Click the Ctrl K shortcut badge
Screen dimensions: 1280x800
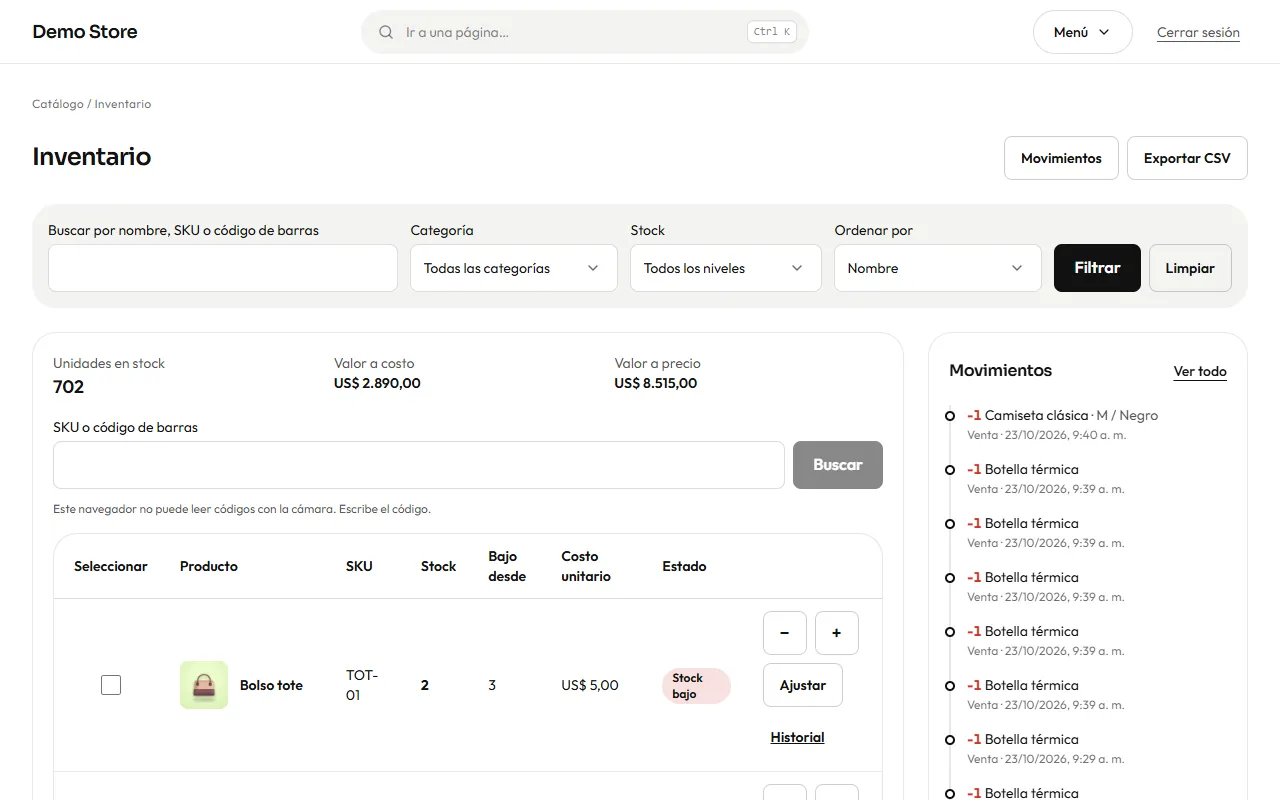(x=772, y=32)
